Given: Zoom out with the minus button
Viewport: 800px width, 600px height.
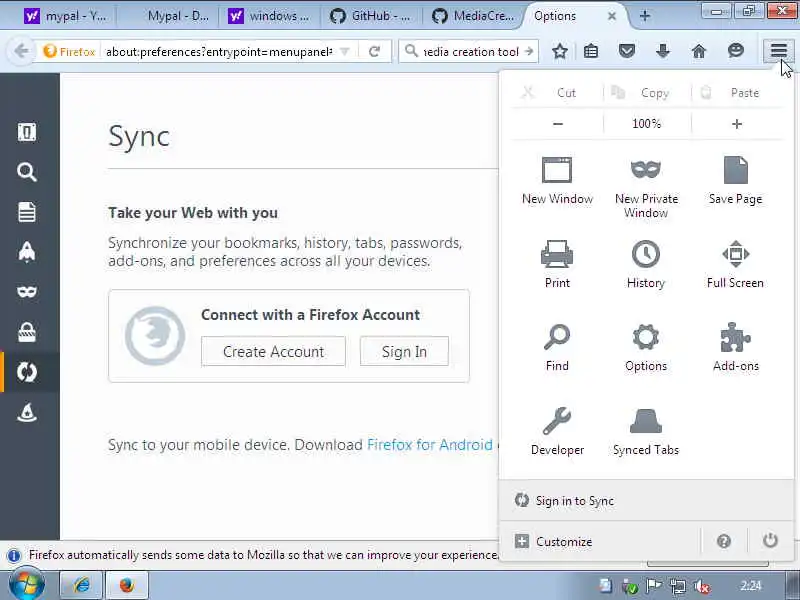Looking at the screenshot, I should 558,124.
